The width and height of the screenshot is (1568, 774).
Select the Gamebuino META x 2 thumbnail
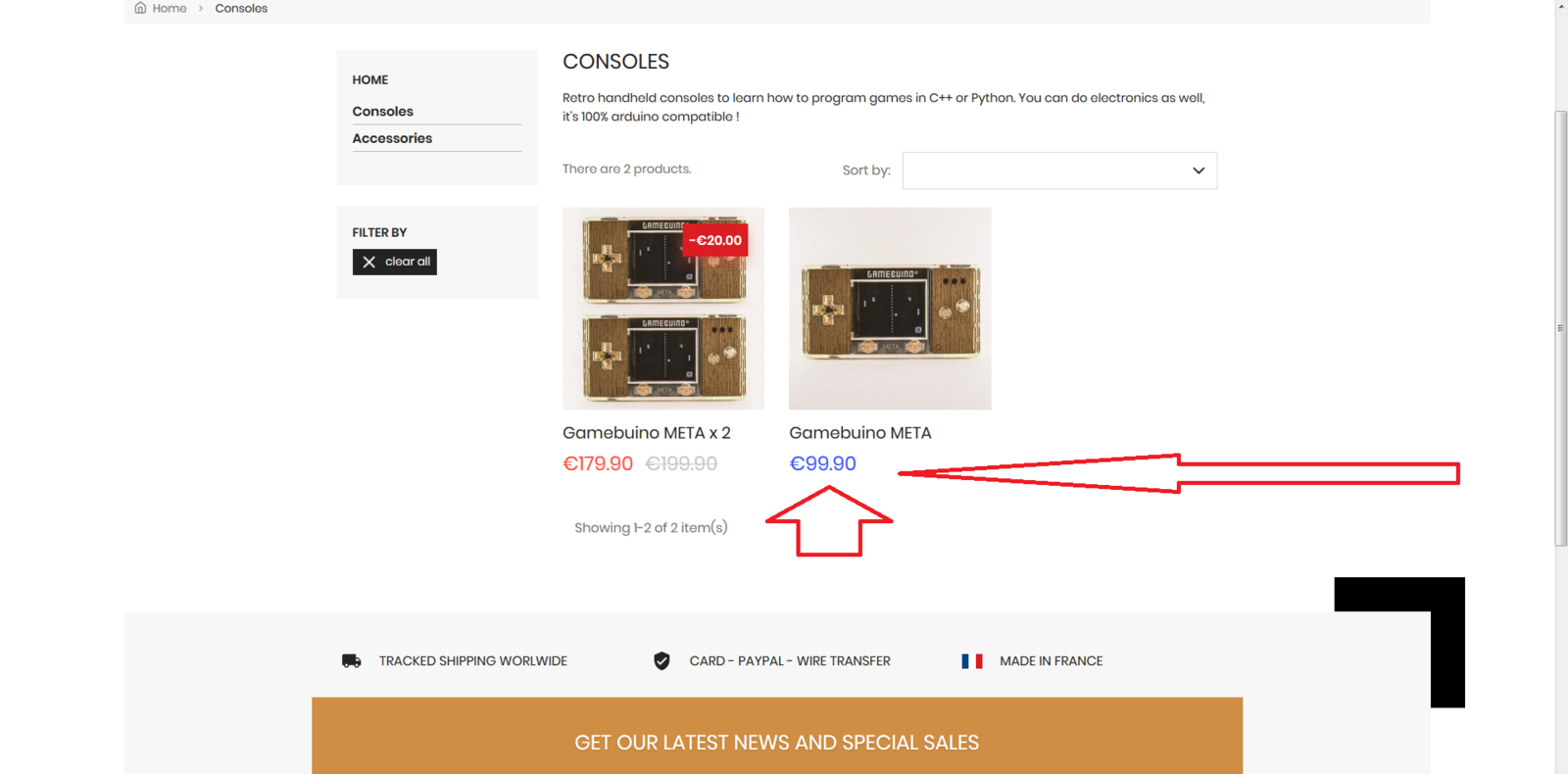[x=663, y=309]
